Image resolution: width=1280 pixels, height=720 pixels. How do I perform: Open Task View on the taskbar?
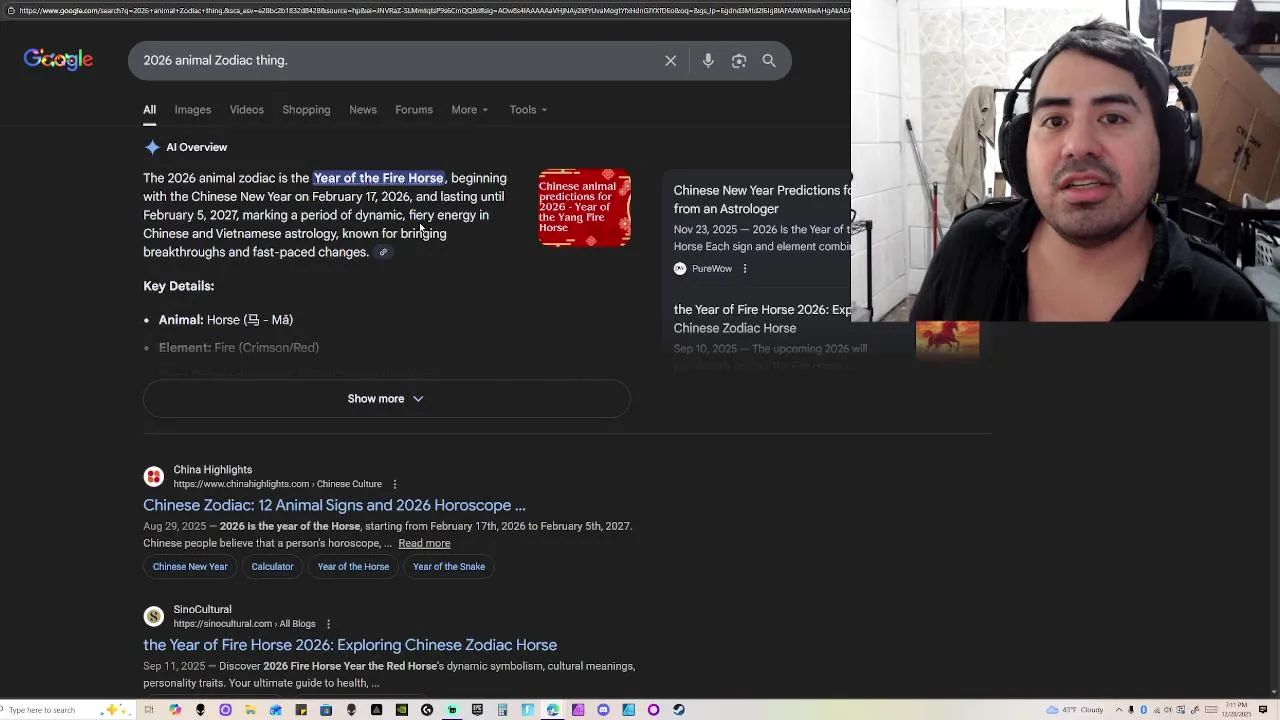pos(149,710)
